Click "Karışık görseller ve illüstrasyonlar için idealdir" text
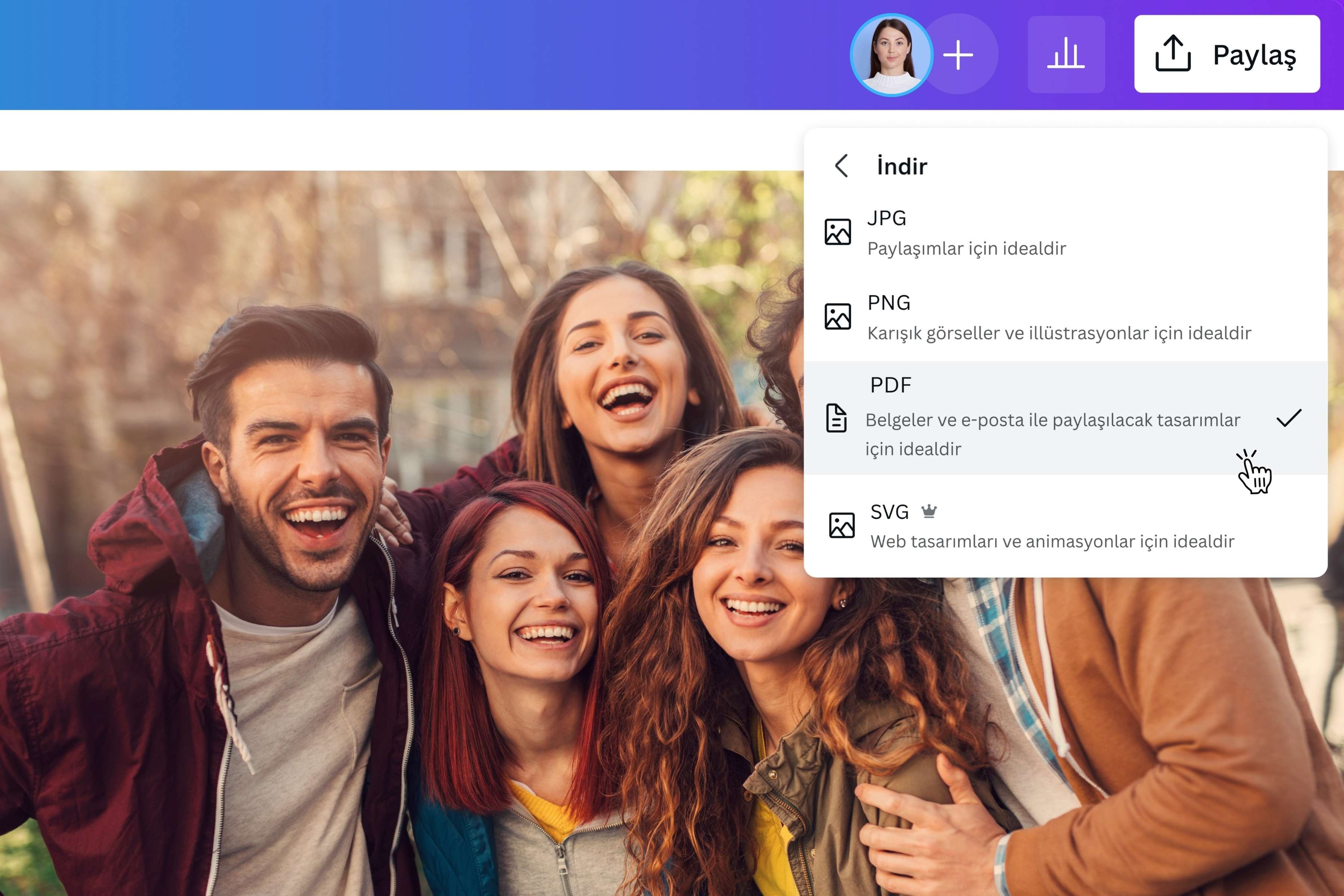Viewport: 1344px width, 896px height. 1060,333
